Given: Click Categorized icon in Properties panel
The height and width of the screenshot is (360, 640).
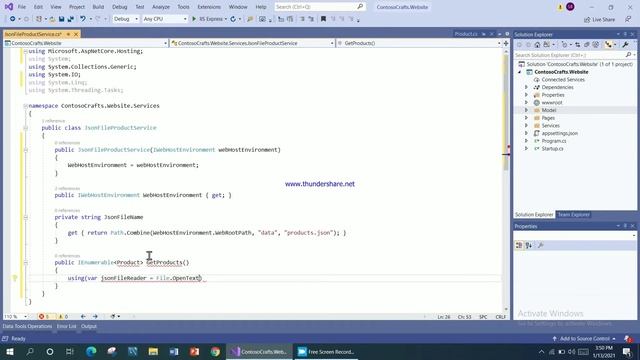Looking at the screenshot, I should pyautogui.click(x=519, y=245).
